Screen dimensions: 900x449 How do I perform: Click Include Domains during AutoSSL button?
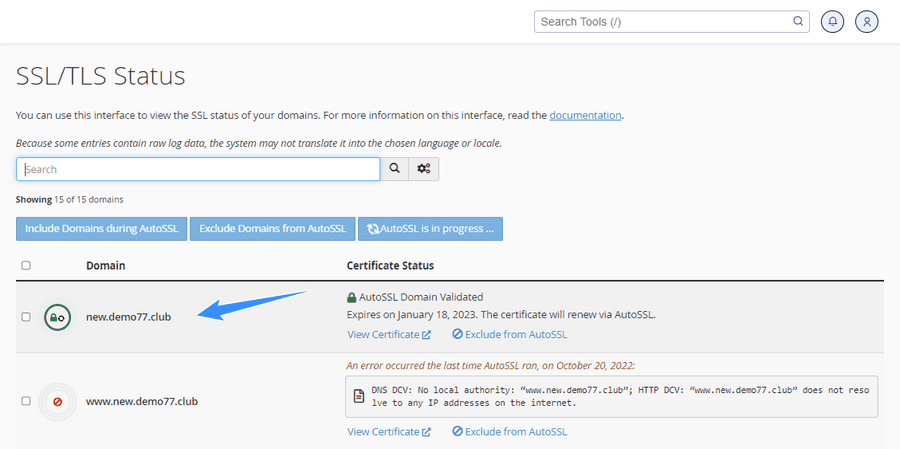click(100, 229)
